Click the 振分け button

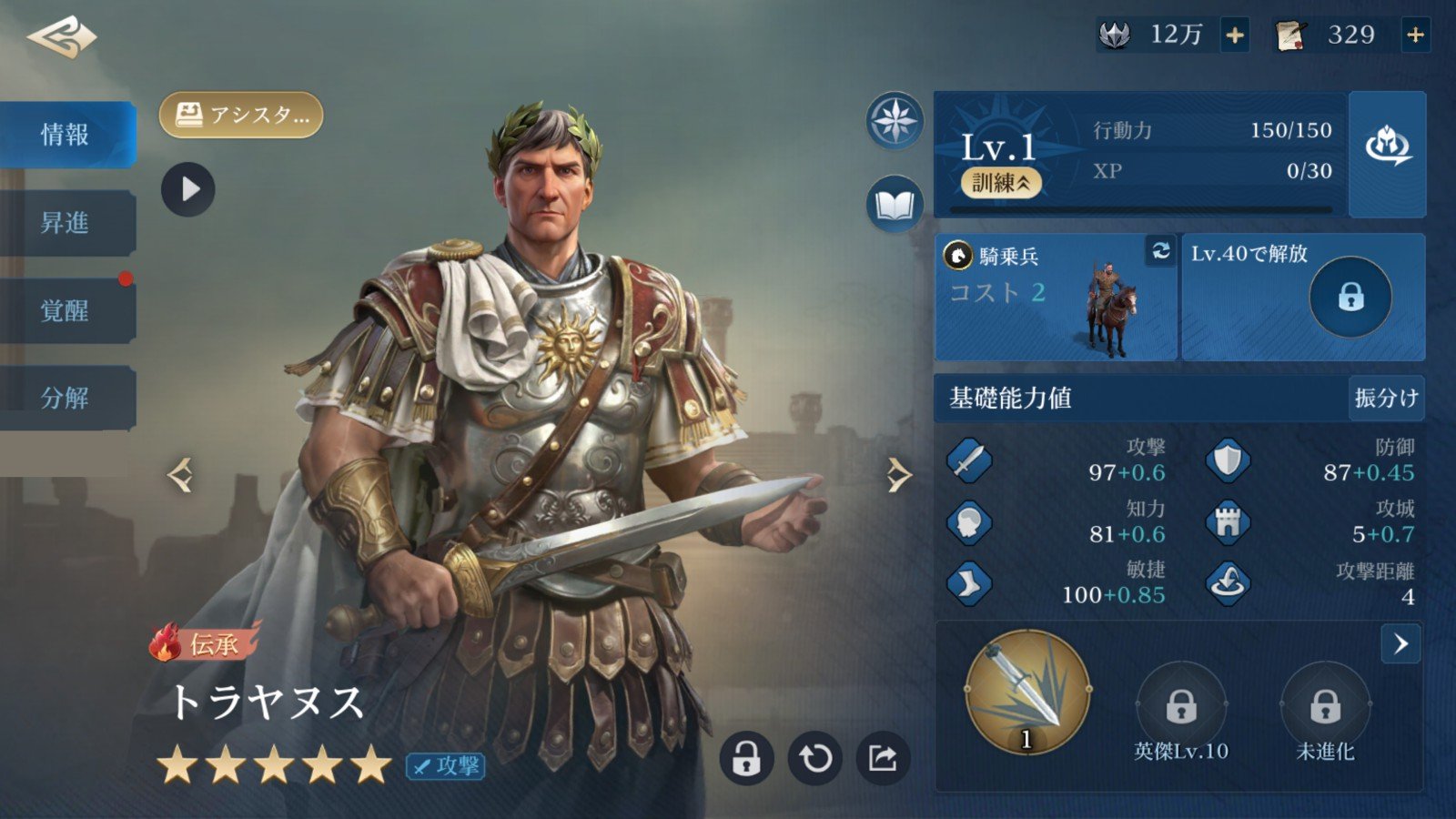click(x=1386, y=398)
